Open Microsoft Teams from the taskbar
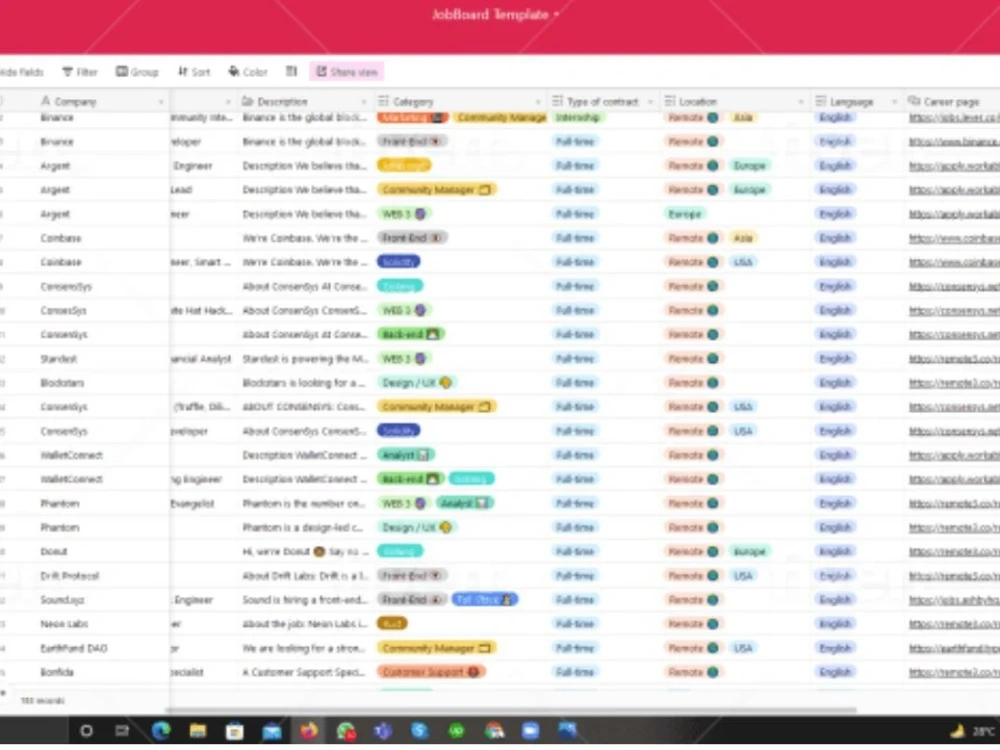 [383, 731]
